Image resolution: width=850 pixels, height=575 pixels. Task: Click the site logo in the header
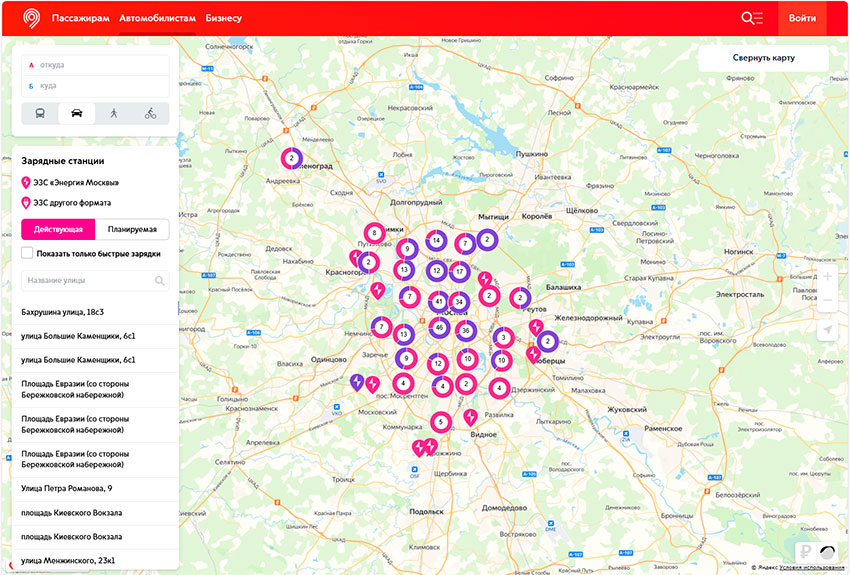point(32,18)
